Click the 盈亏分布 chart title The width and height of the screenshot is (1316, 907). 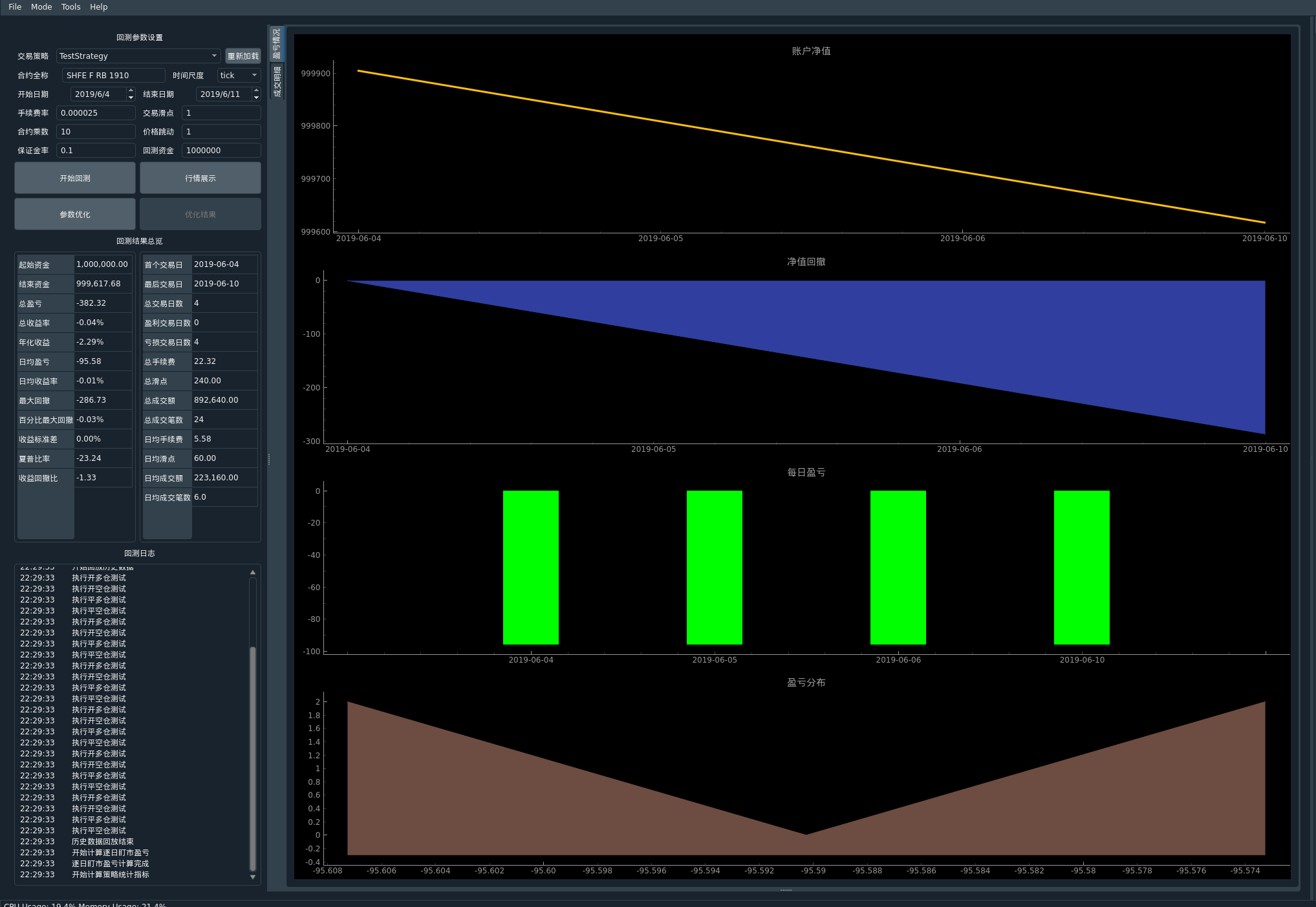(x=806, y=683)
